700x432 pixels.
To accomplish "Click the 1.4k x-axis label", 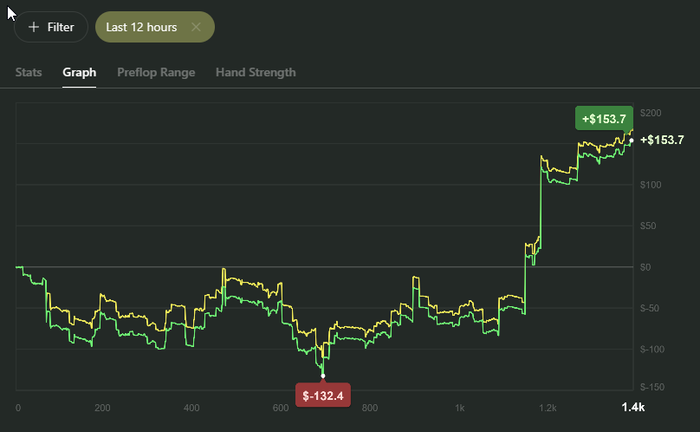I will tap(633, 407).
